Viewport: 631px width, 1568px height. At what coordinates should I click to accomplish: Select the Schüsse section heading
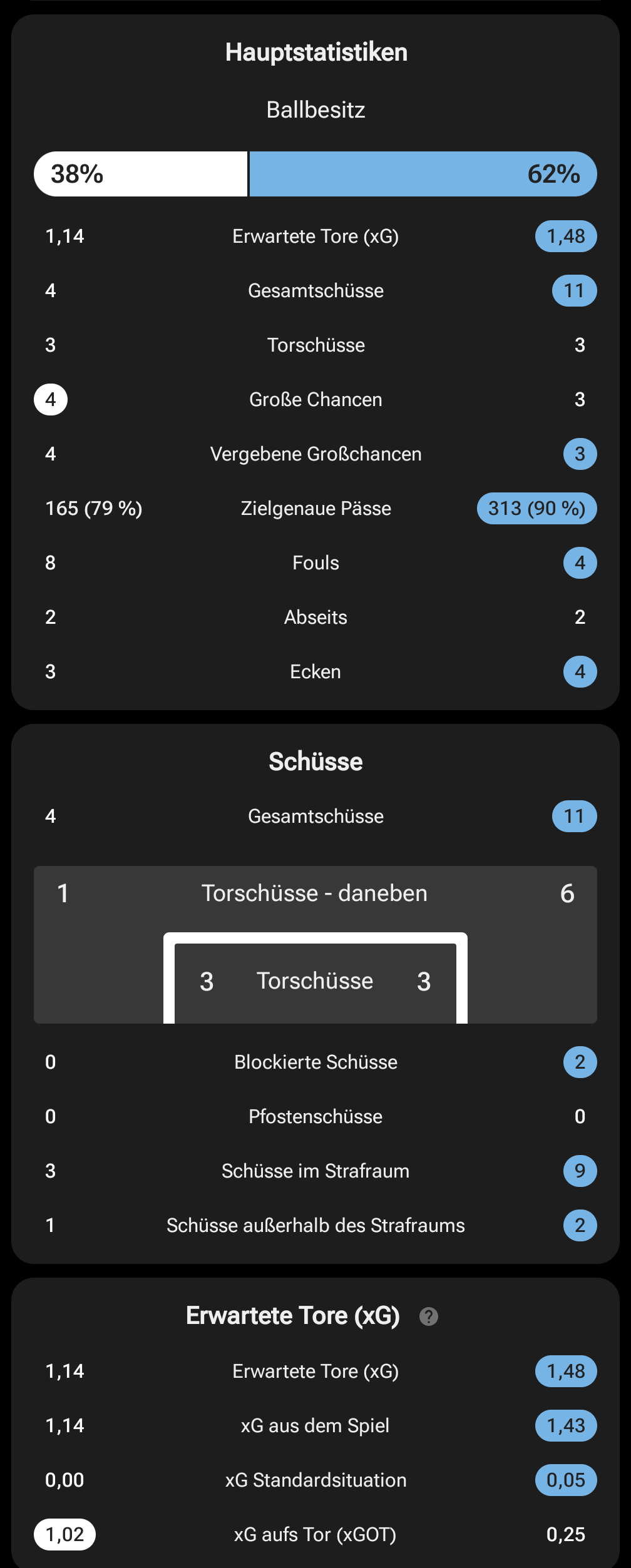click(315, 761)
